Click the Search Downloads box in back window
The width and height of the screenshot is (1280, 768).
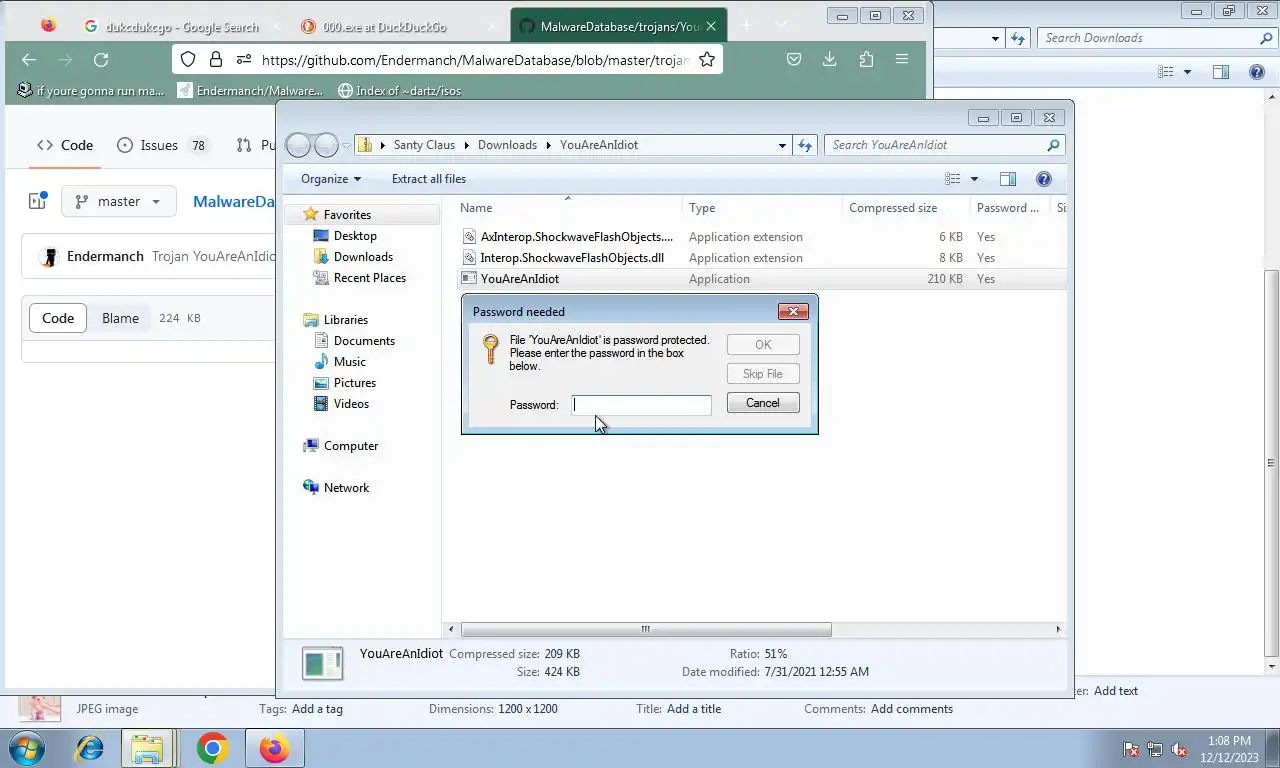pos(1157,38)
